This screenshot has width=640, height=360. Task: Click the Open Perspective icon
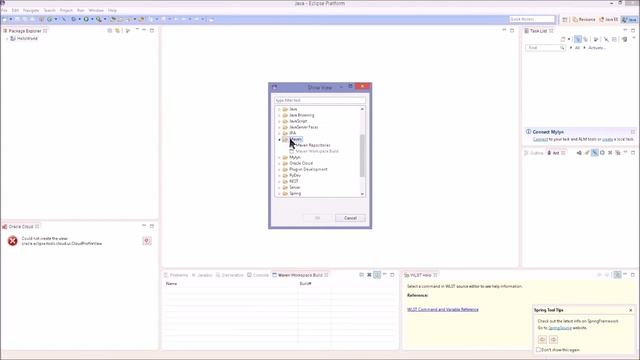click(565, 20)
